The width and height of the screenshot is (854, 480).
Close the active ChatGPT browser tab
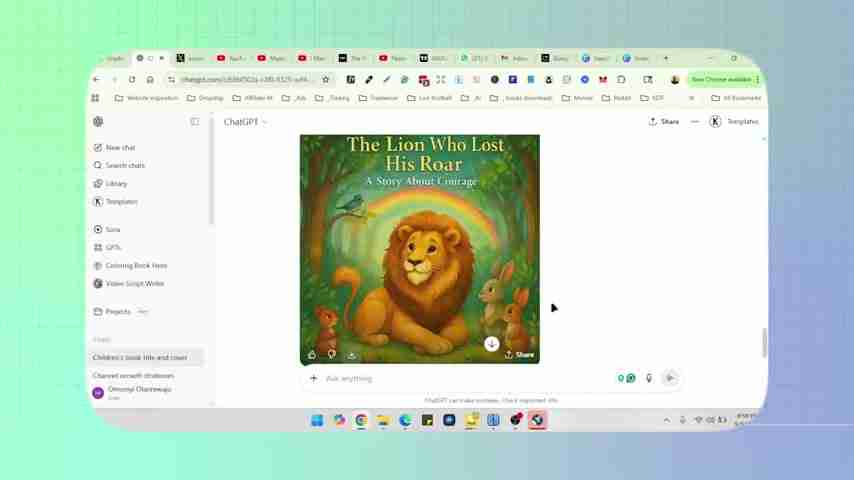pyautogui.click(x=162, y=58)
